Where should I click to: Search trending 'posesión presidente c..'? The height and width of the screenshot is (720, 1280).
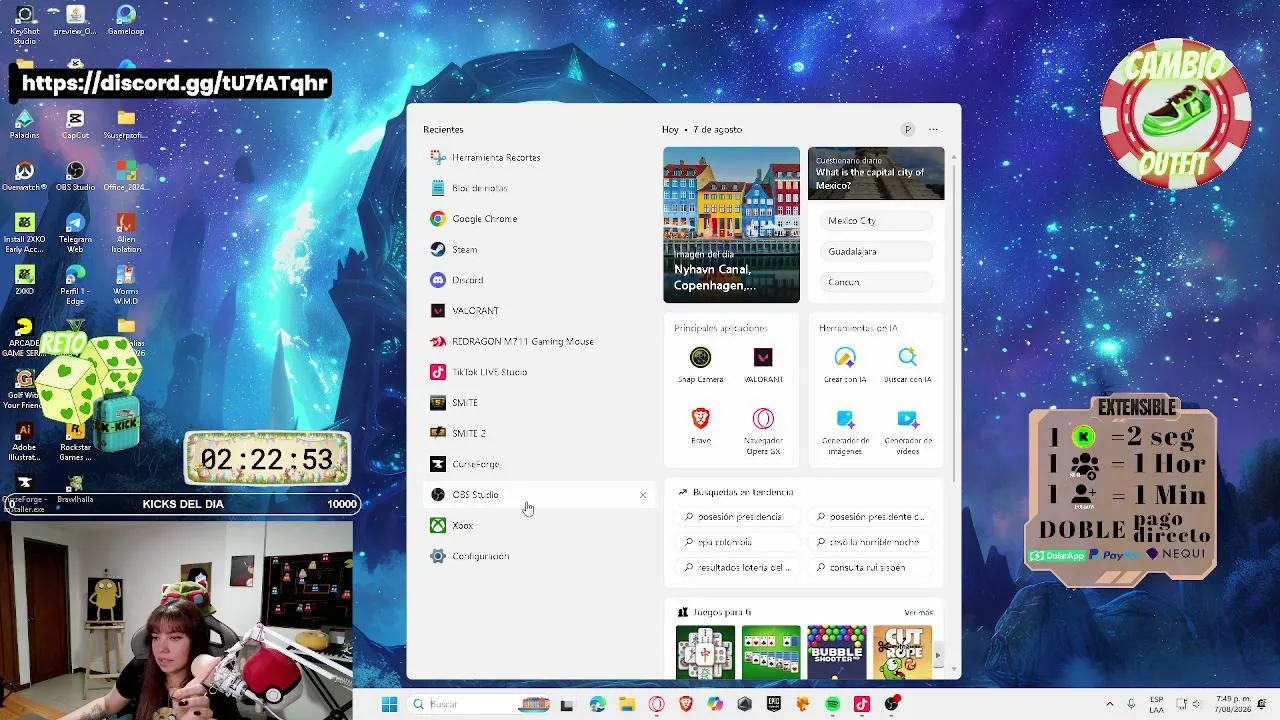click(x=870, y=517)
